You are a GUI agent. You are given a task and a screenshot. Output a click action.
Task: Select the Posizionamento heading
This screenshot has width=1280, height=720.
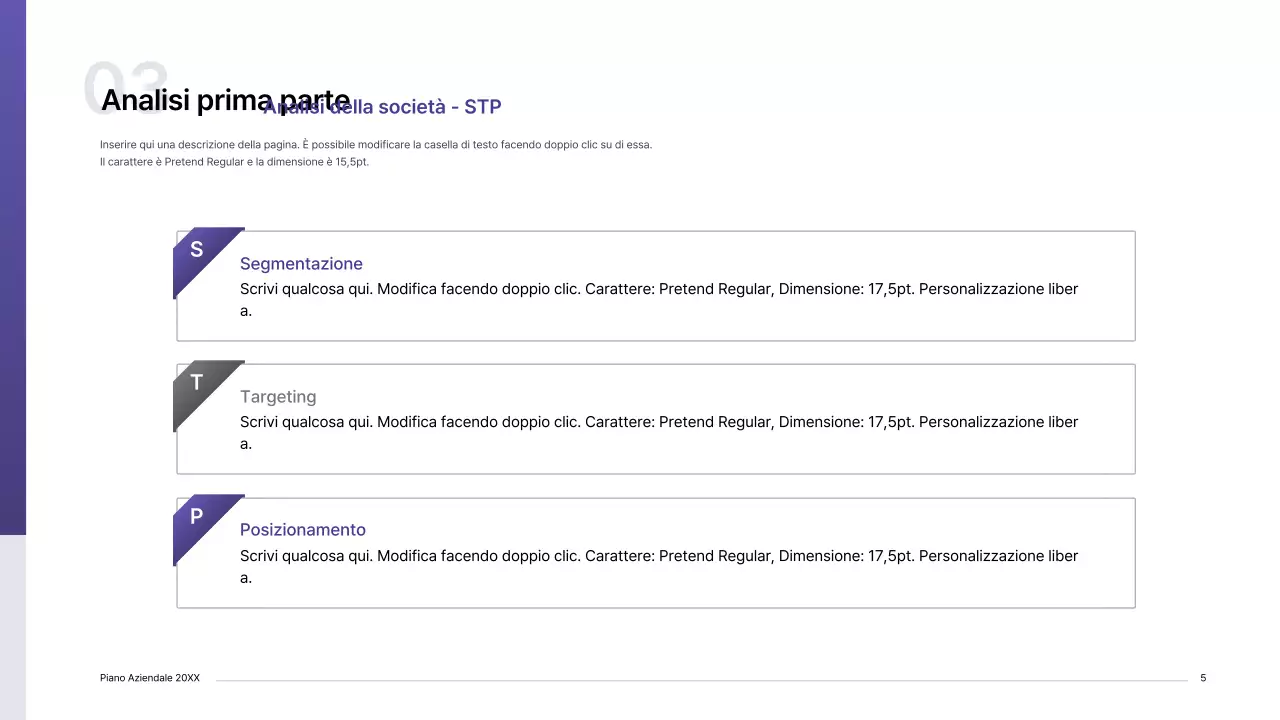[303, 530]
